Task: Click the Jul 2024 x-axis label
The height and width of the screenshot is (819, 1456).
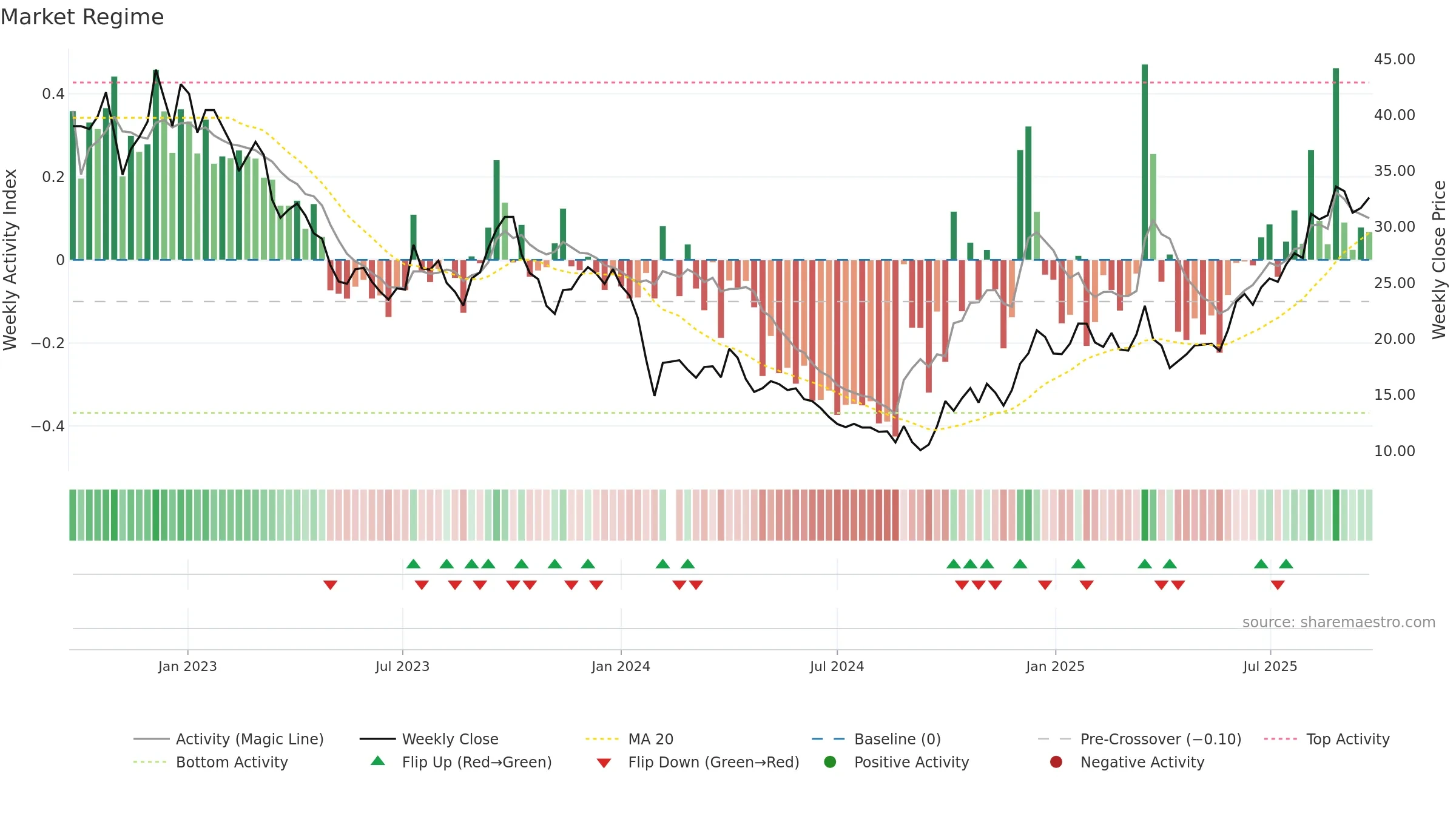Action: (x=837, y=666)
